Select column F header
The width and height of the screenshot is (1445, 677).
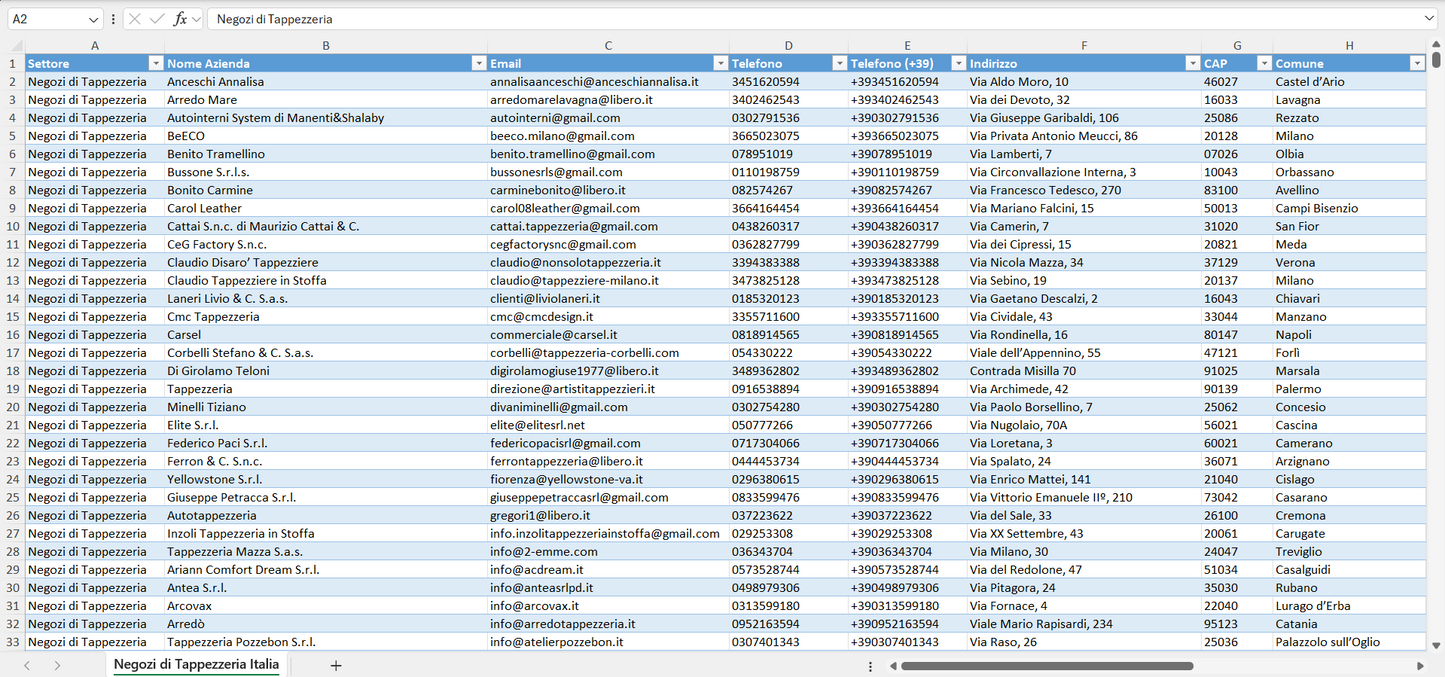[x=1083, y=46]
